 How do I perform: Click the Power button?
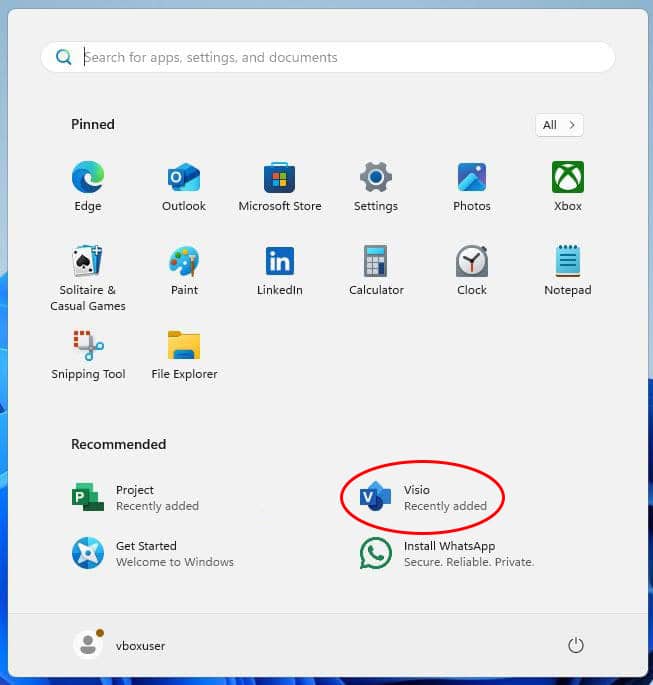pos(576,645)
